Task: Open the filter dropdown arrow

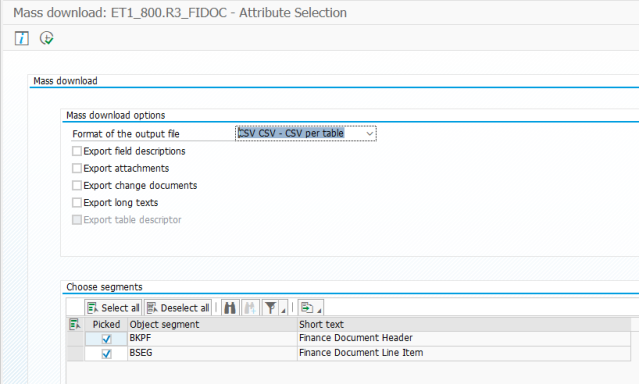Action: coord(283,309)
